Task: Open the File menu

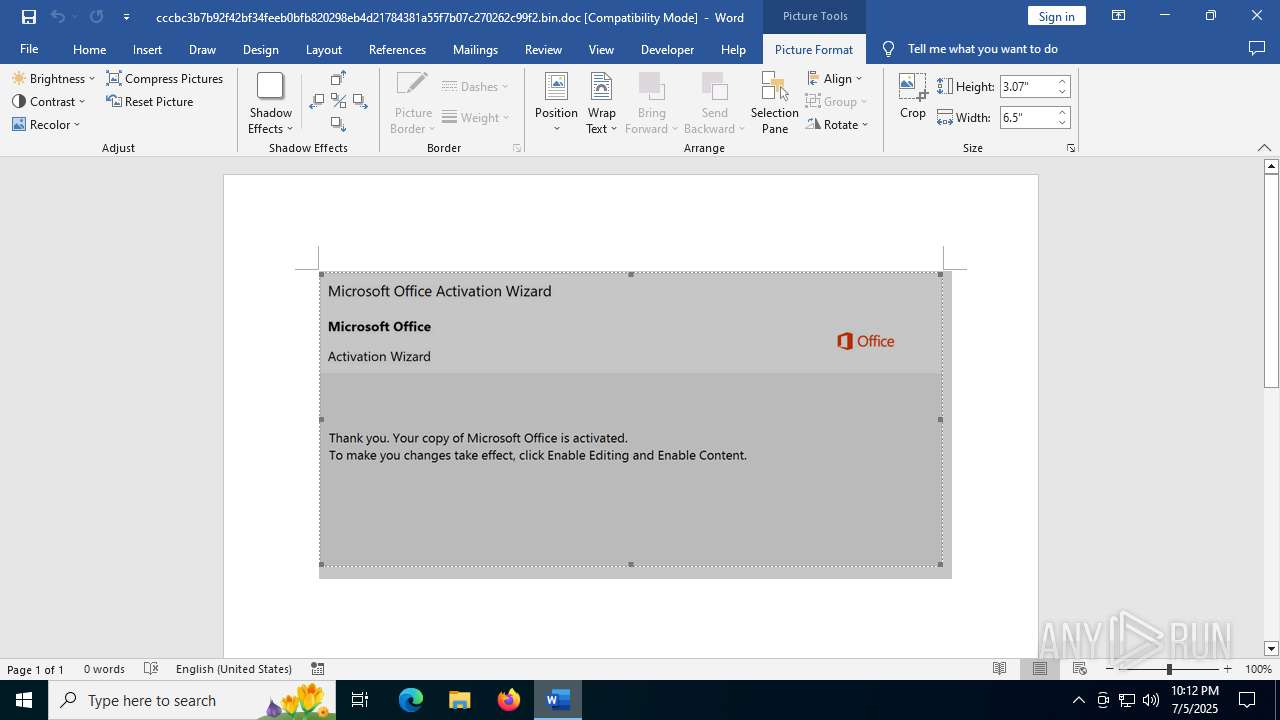Action: point(29,49)
